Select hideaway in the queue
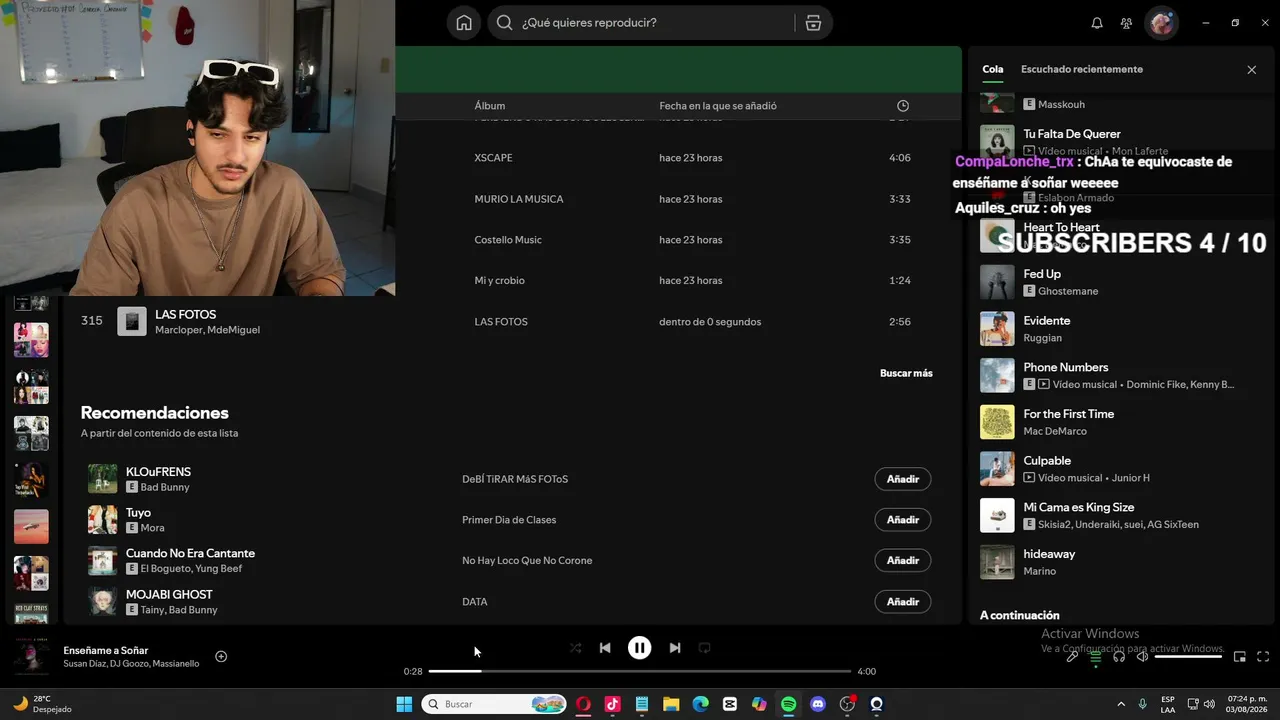Viewport: 1280px width, 720px height. click(1118, 562)
